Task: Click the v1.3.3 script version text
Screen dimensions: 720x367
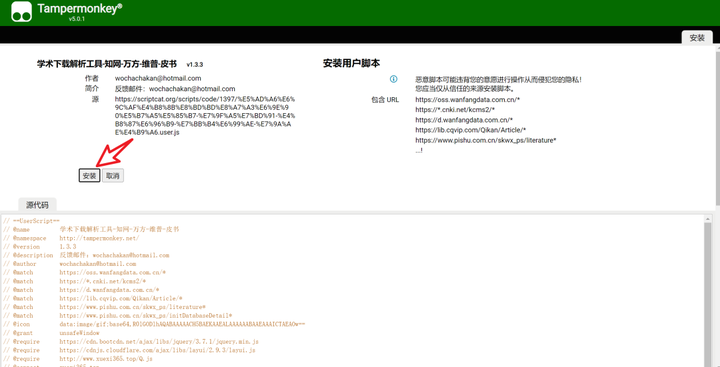Action: tap(195, 65)
